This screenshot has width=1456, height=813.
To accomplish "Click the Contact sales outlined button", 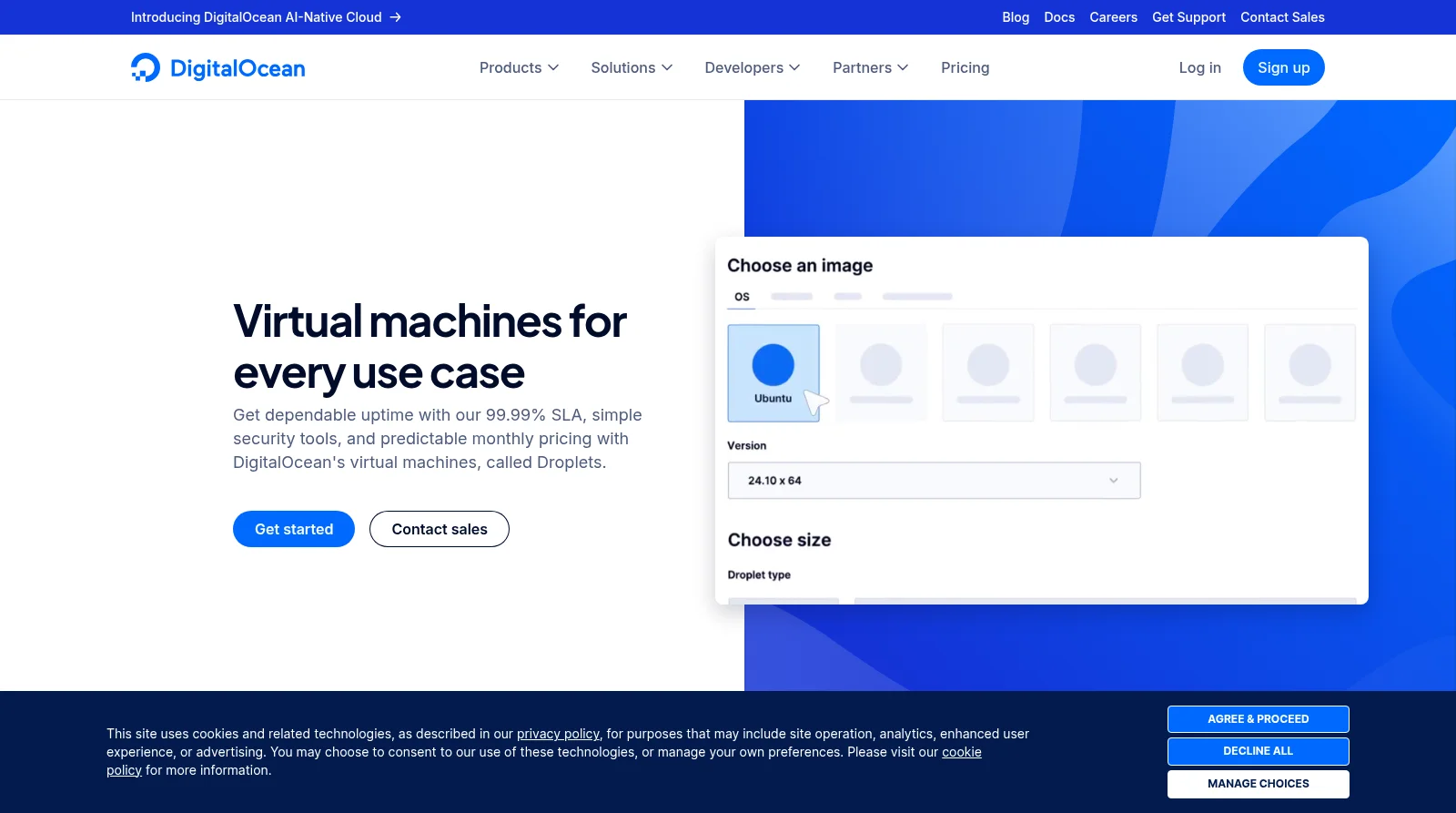I will tap(440, 529).
